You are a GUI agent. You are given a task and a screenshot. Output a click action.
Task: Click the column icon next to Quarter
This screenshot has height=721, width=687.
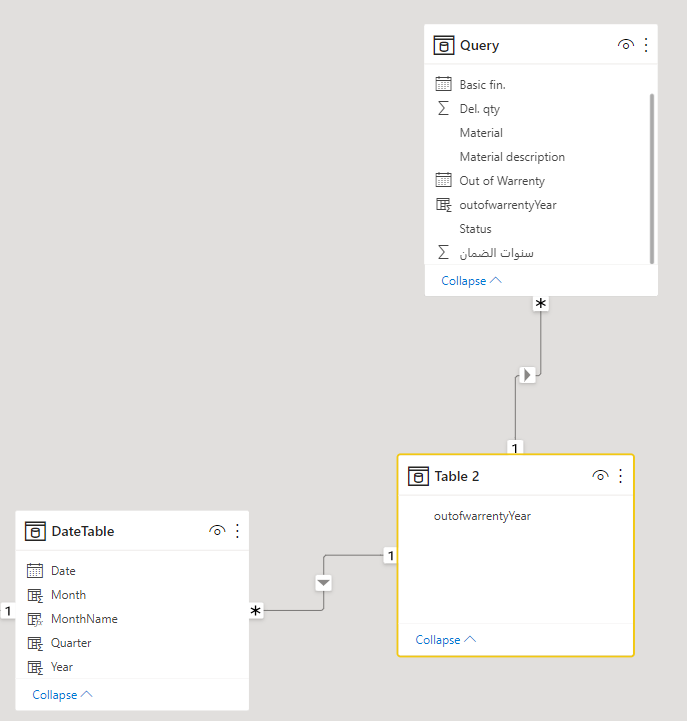click(35, 643)
